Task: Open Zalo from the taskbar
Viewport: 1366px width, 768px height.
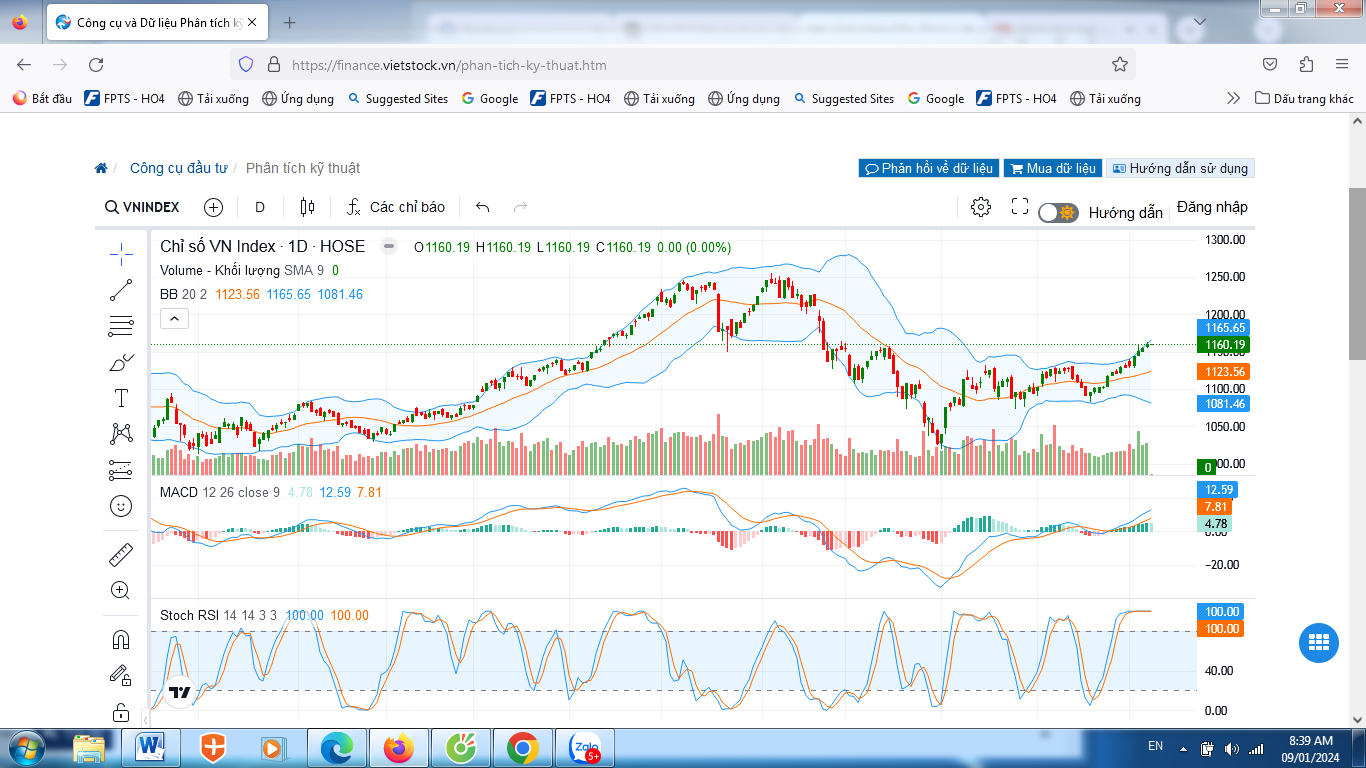Action: (x=584, y=748)
